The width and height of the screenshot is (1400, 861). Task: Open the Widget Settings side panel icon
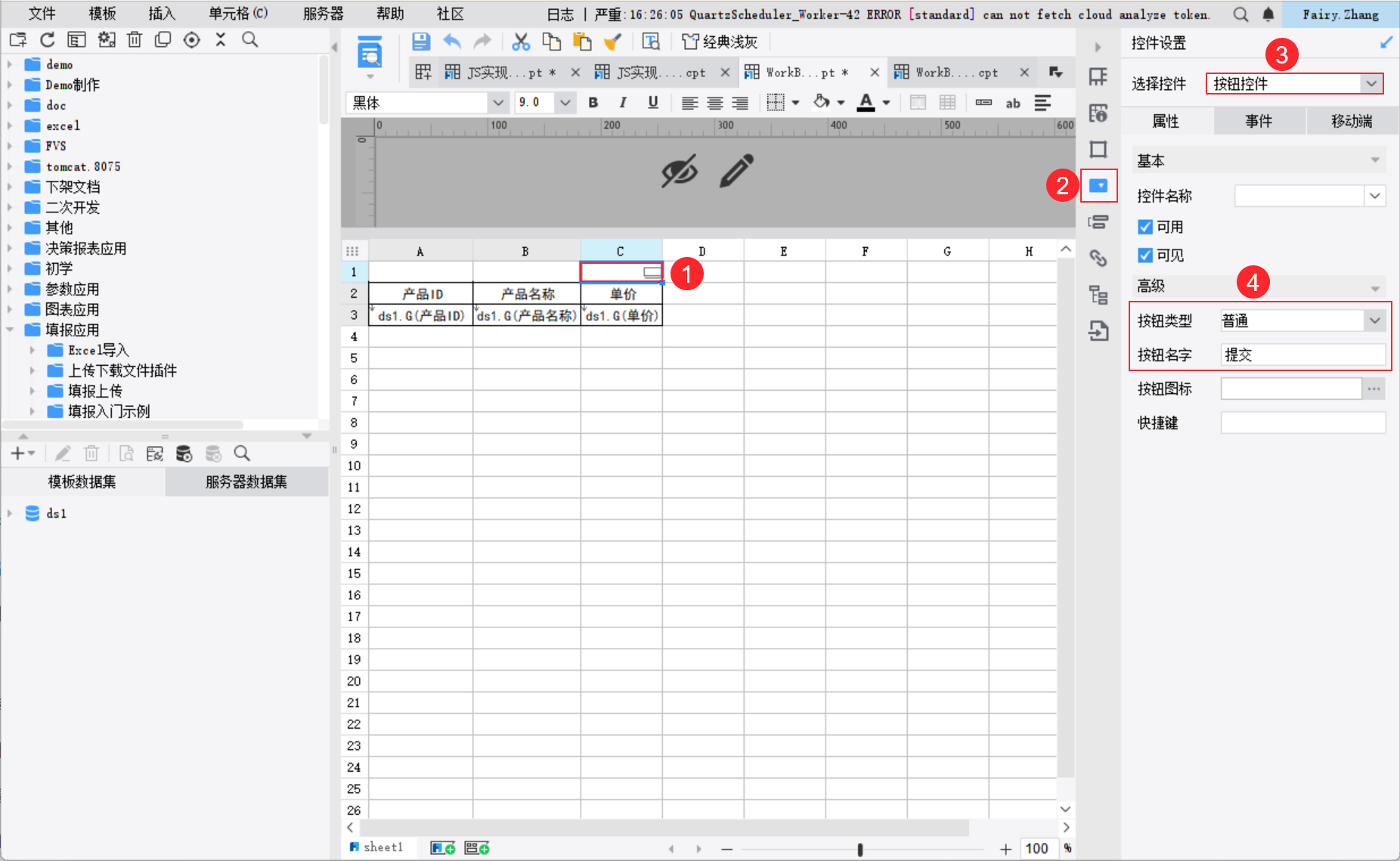click(1098, 185)
